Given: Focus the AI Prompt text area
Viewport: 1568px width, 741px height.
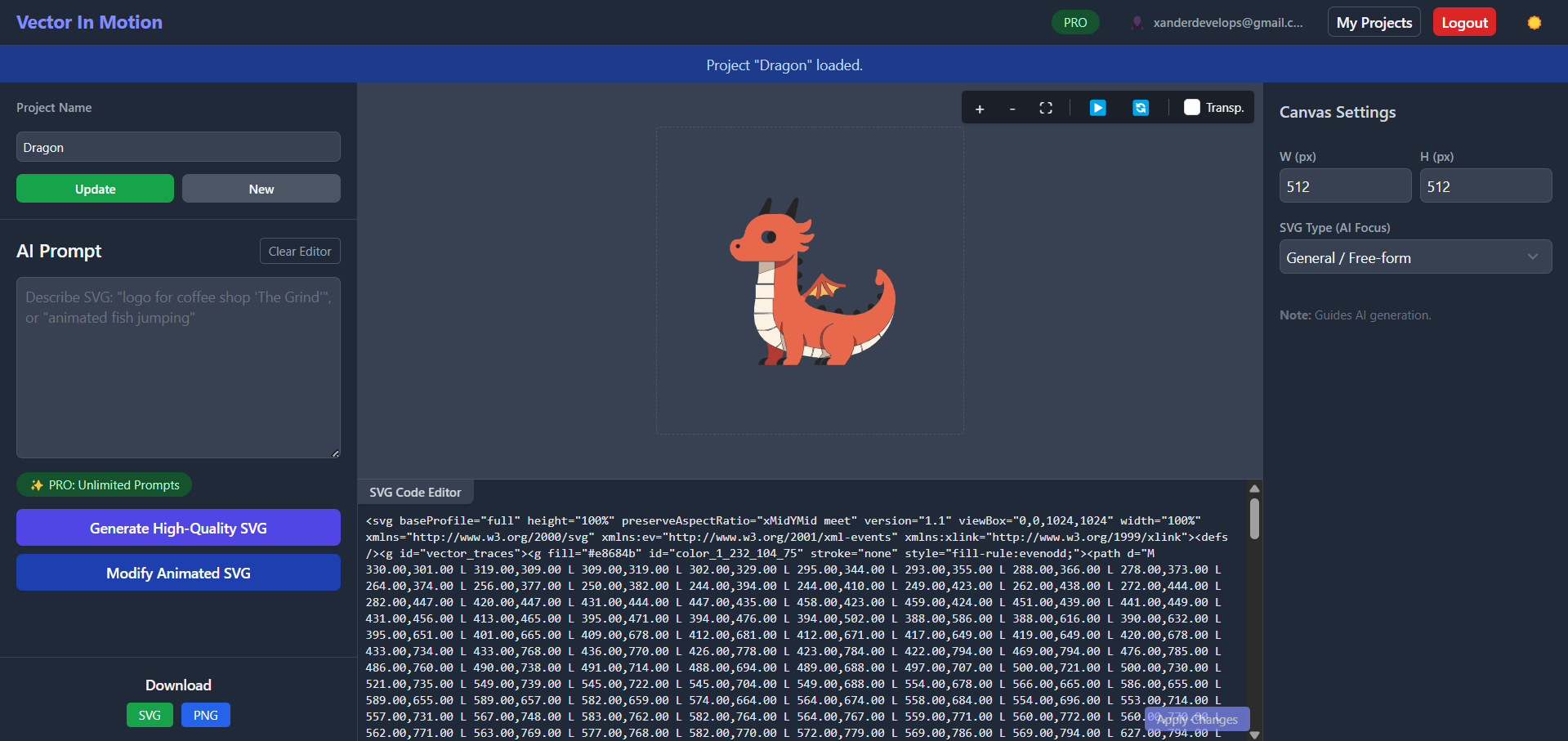Looking at the screenshot, I should pyautogui.click(x=178, y=368).
